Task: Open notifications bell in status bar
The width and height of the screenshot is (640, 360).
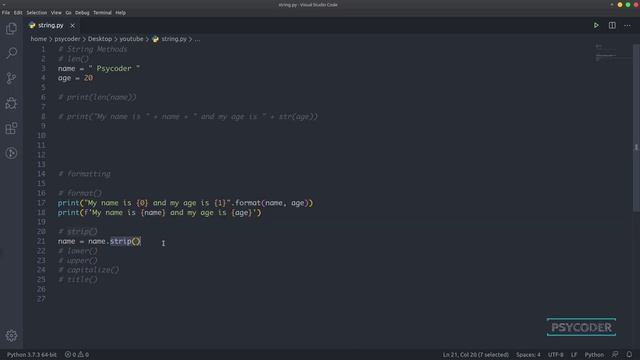Action: click(x=629, y=354)
